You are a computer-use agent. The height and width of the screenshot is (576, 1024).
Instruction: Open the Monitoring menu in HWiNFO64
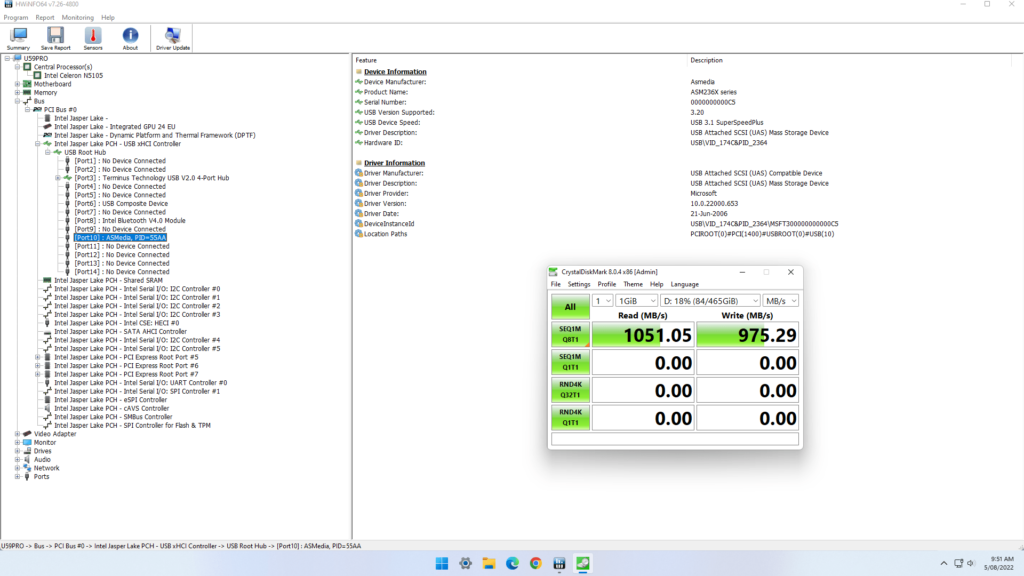pos(78,17)
